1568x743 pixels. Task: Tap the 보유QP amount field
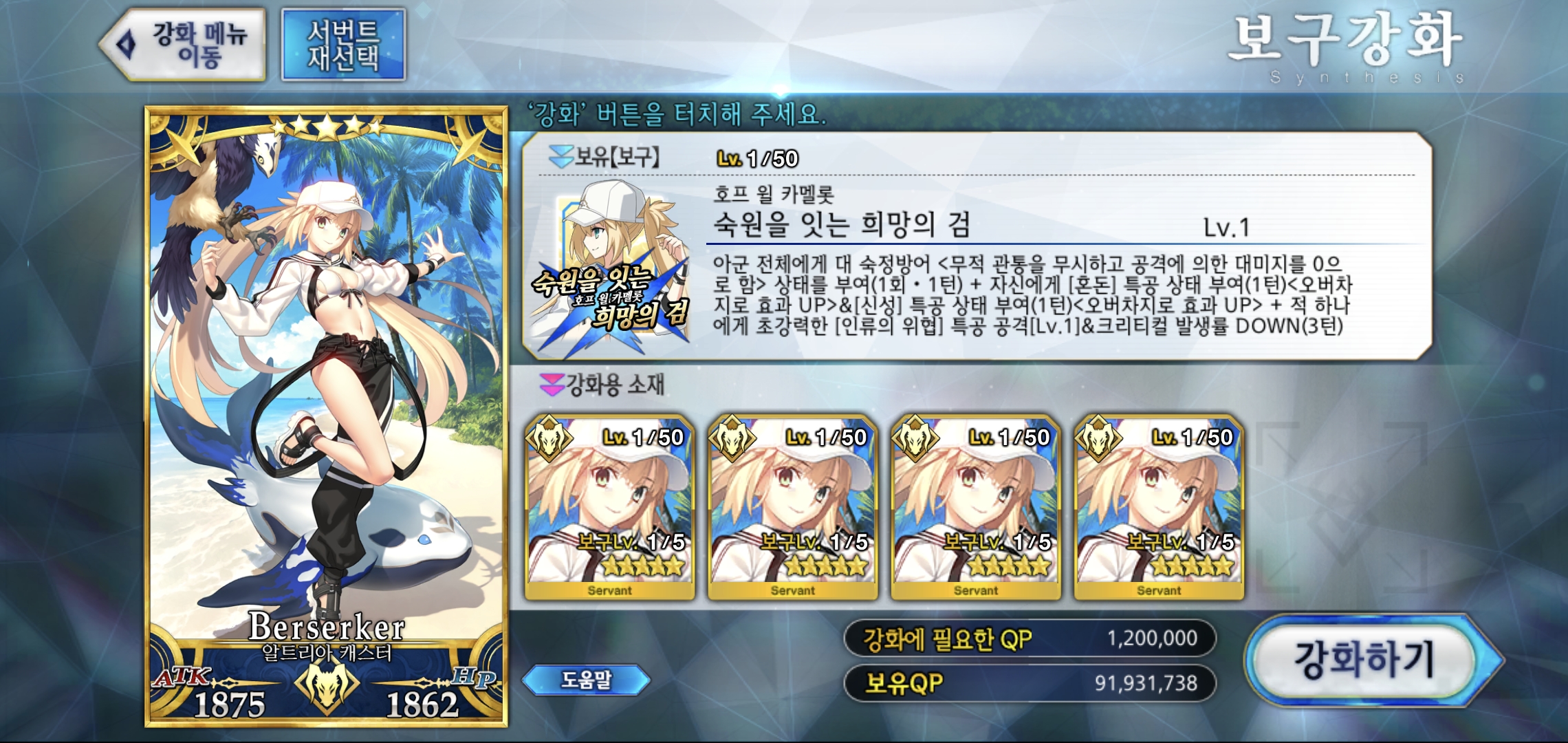click(1030, 683)
